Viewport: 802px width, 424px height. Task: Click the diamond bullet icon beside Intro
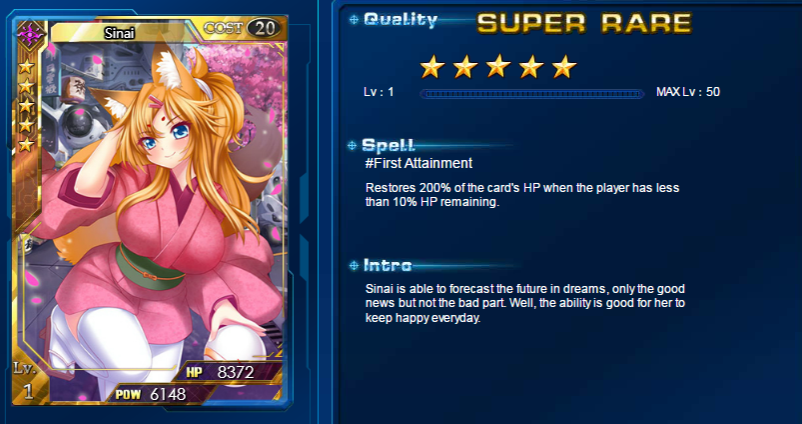click(x=353, y=265)
